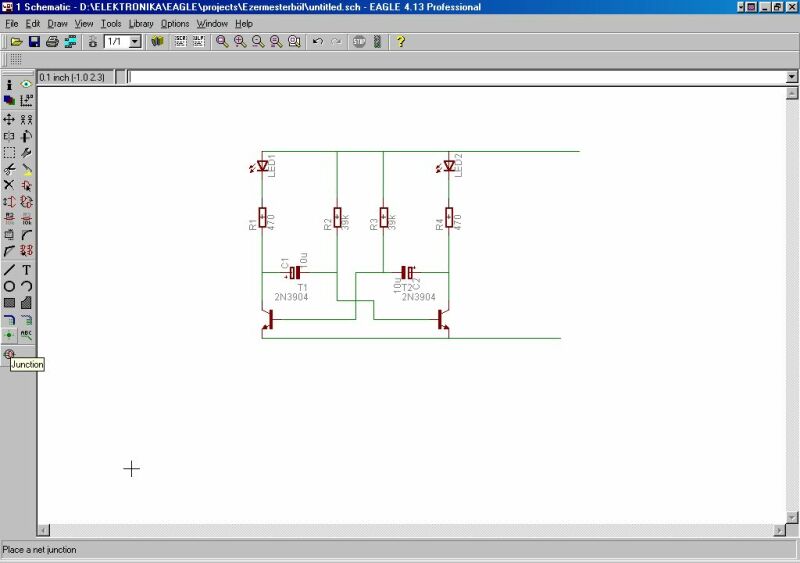This screenshot has height=563, width=800.
Task: Open the Library menu
Action: click(x=141, y=23)
